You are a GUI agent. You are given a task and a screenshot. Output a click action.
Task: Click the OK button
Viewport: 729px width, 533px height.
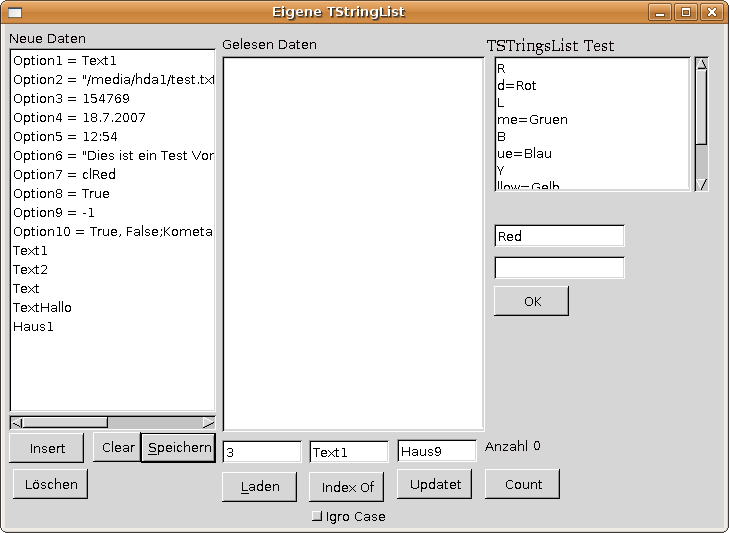pyautogui.click(x=531, y=301)
